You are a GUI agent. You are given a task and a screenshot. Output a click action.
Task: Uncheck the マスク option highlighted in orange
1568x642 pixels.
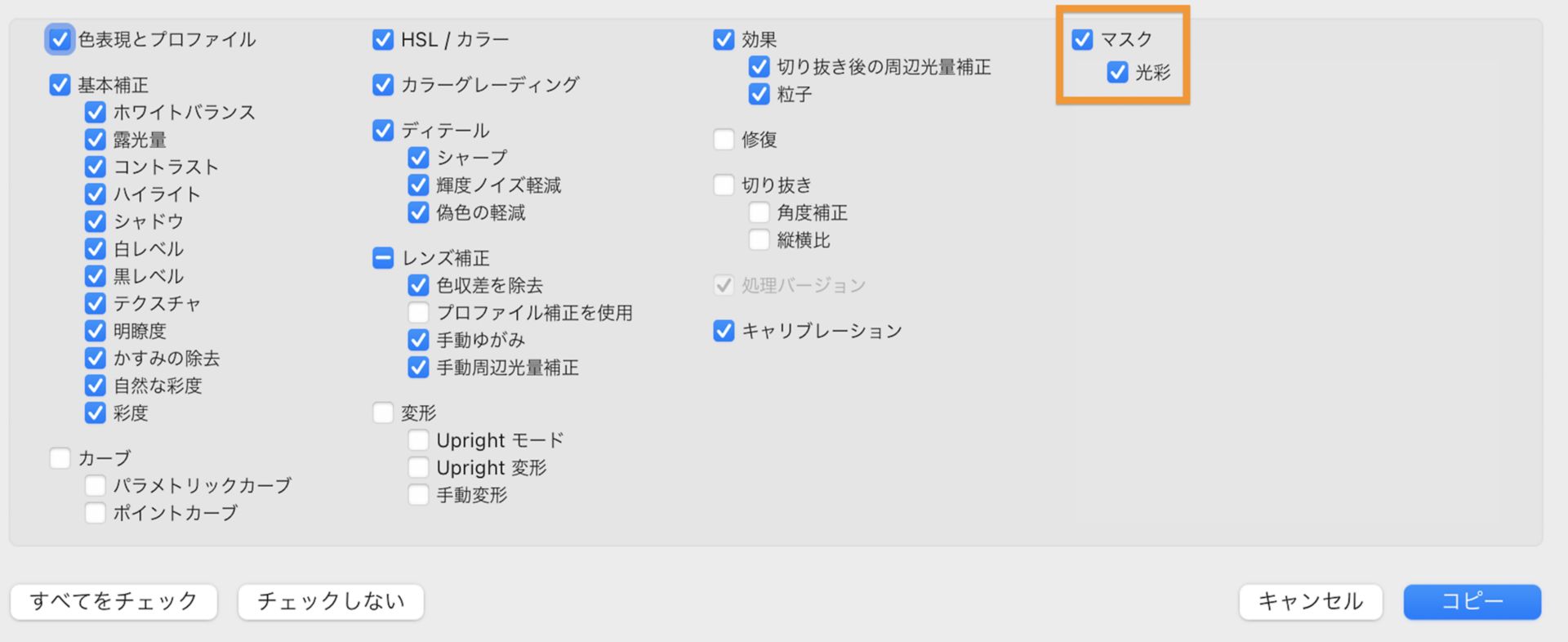click(x=1083, y=38)
